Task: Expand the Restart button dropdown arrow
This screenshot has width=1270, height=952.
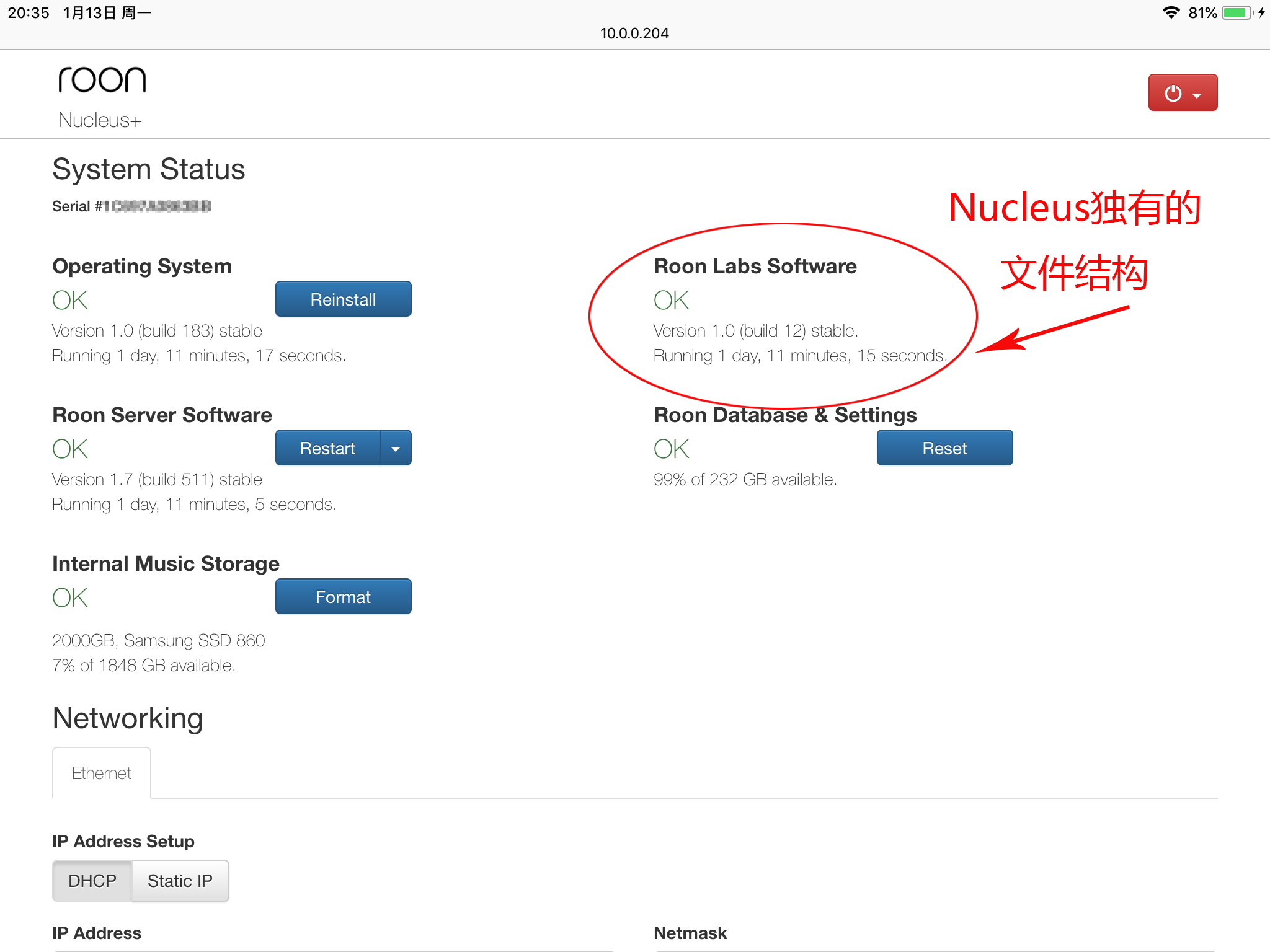Action: [396, 448]
